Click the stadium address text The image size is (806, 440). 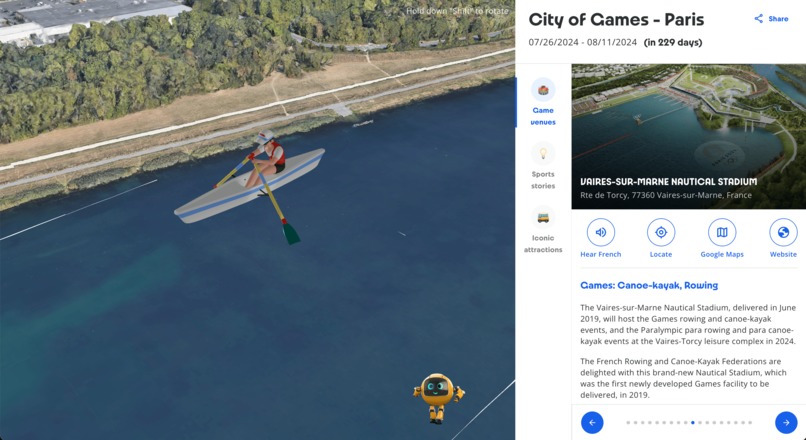(x=666, y=195)
